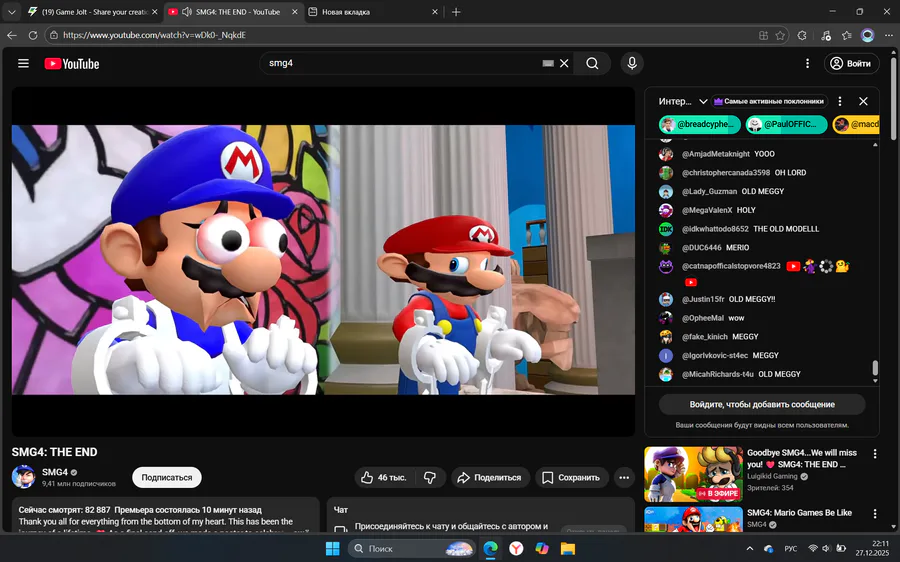Click the main page vertical scrollbar
The height and width of the screenshot is (562, 900).
(x=894, y=98)
